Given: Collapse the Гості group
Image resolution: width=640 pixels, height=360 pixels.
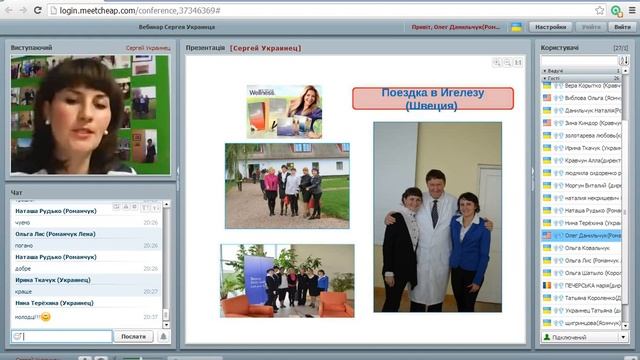Looking at the screenshot, I should point(581,78).
